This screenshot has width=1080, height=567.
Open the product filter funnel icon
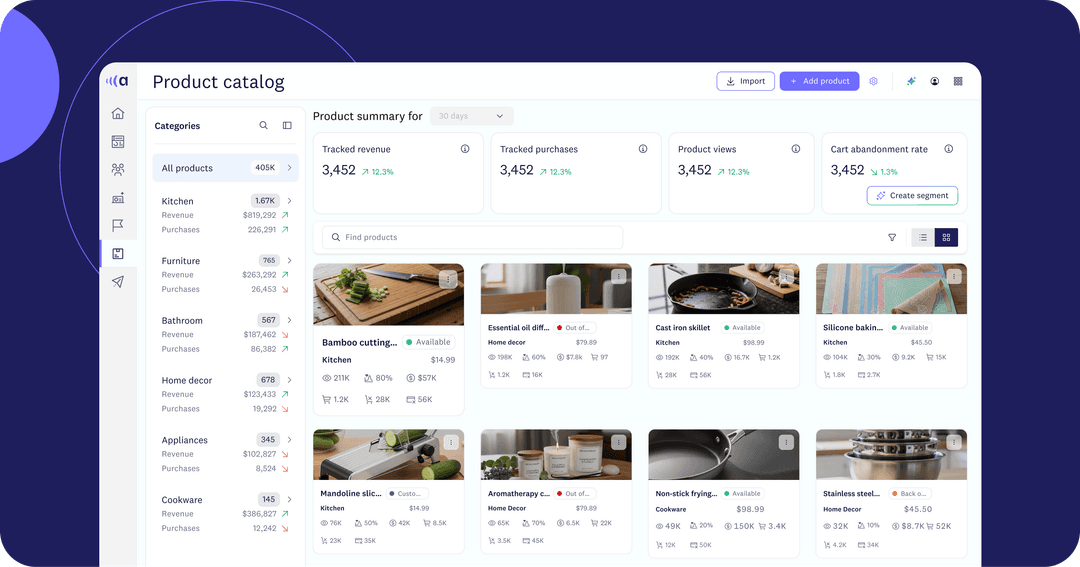point(892,238)
